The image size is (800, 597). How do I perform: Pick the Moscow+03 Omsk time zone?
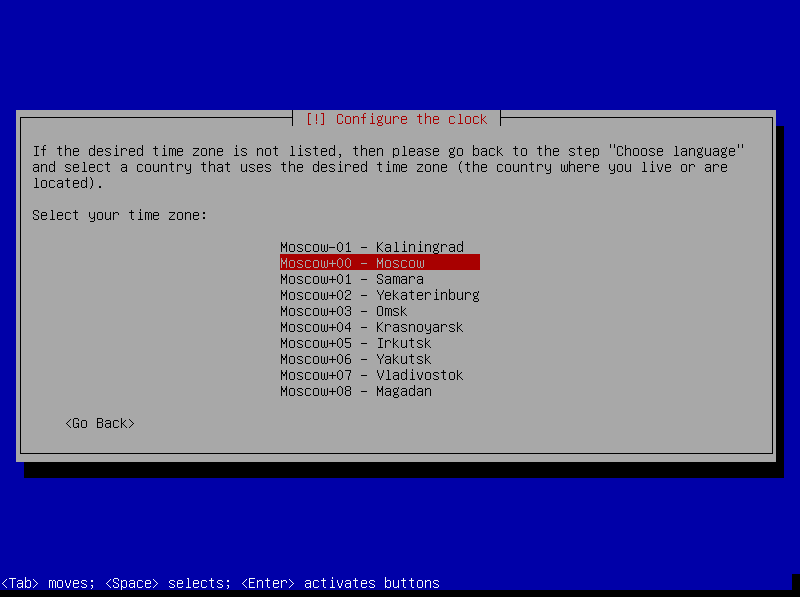[x=343, y=311]
